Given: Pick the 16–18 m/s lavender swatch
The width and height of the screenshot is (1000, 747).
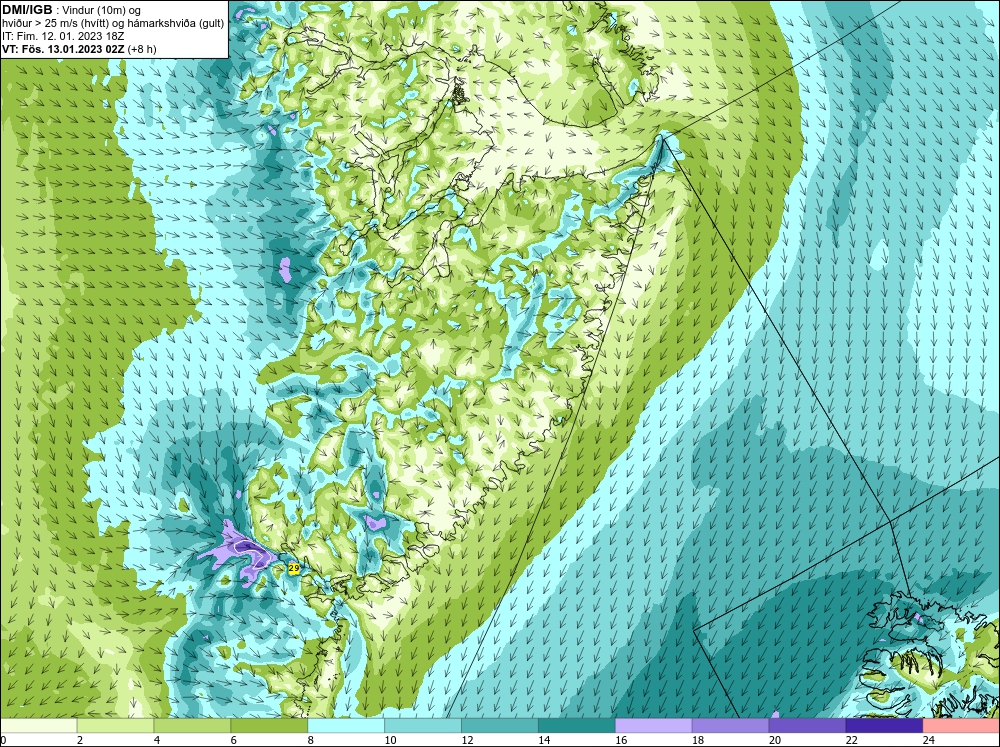Looking at the screenshot, I should click(653, 726).
